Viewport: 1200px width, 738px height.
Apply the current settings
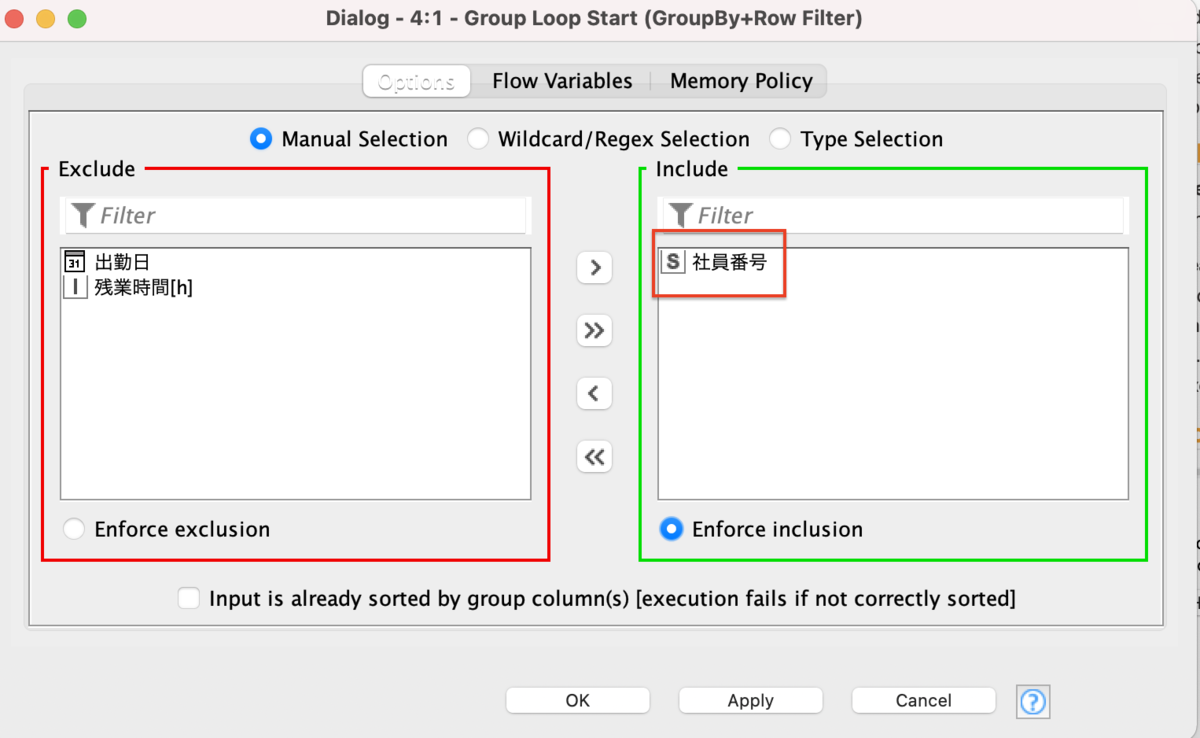click(750, 700)
